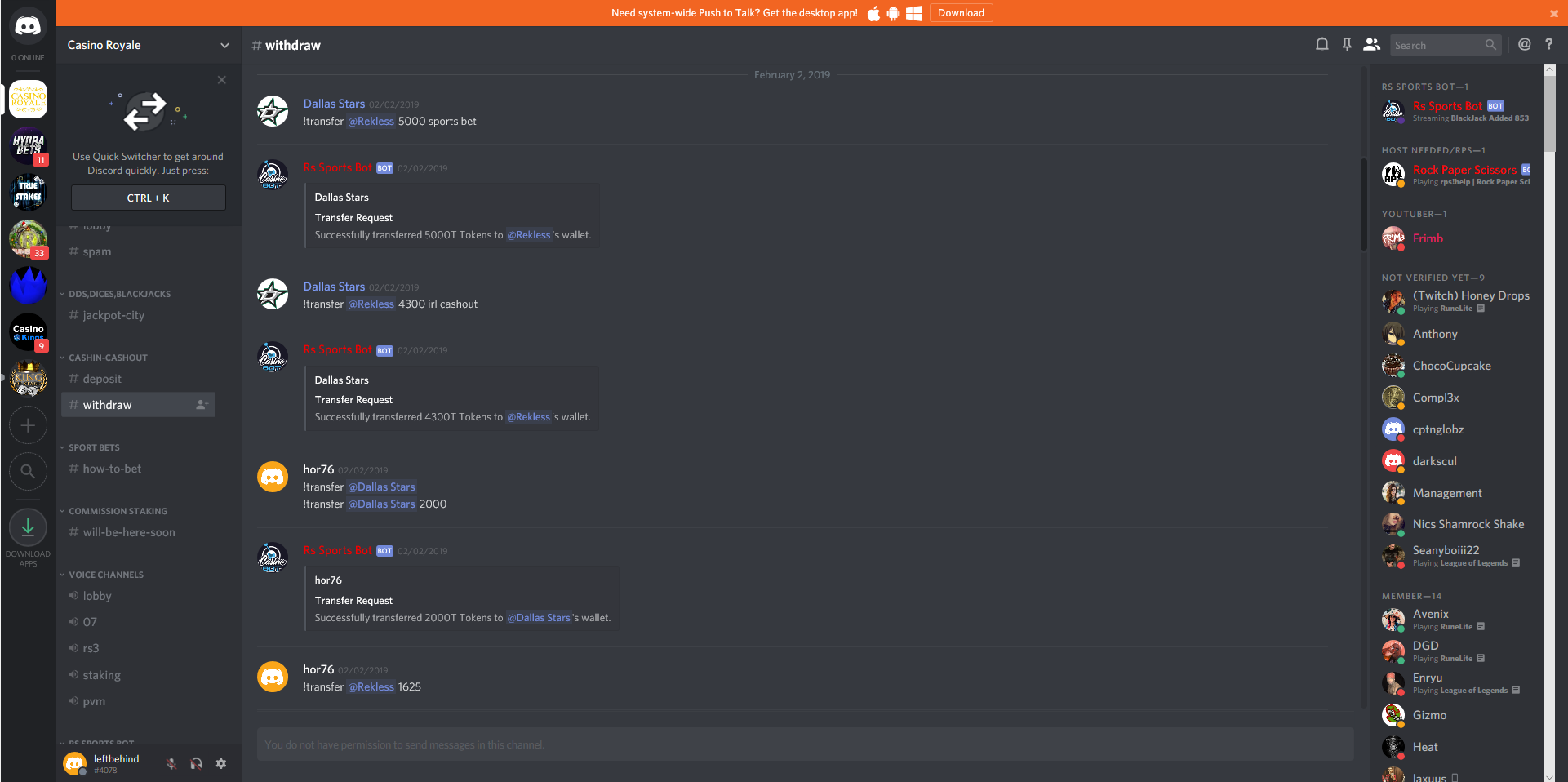
Task: Open server discovery magnifier icon
Action: click(x=28, y=472)
